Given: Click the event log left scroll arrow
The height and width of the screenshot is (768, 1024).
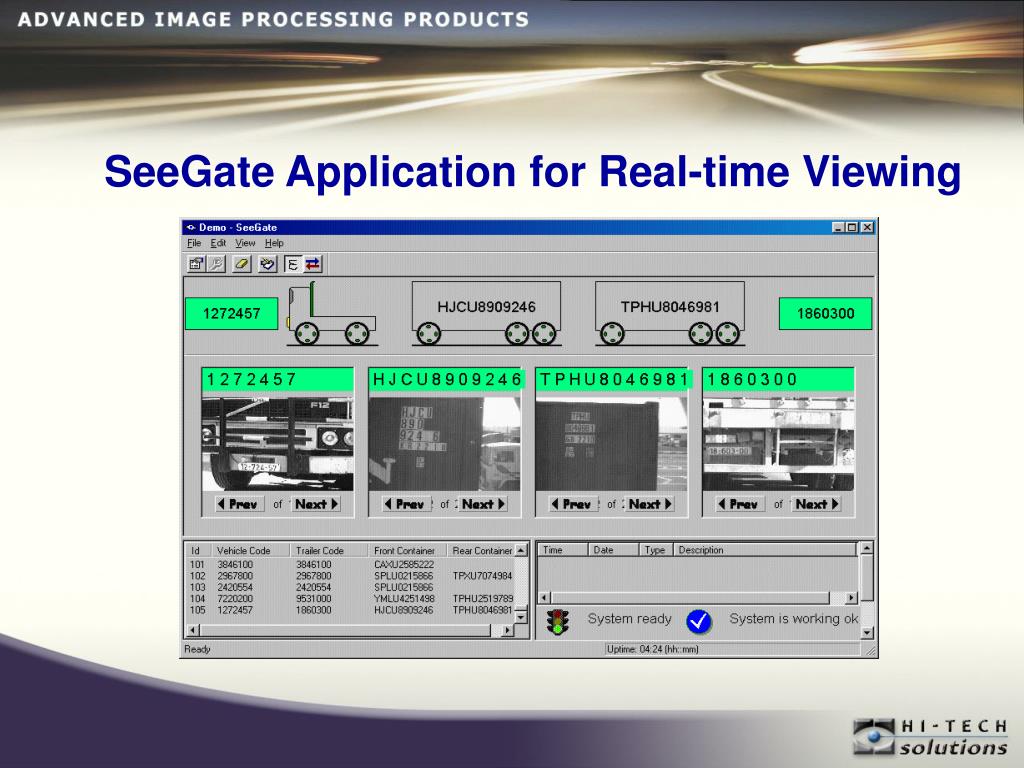Looking at the screenshot, I should [x=545, y=598].
